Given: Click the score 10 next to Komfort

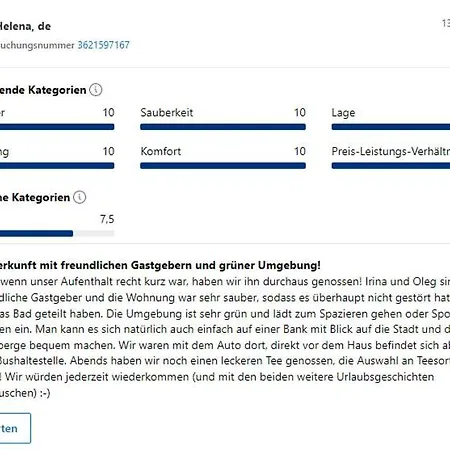Looking at the screenshot, I should 300,151.
